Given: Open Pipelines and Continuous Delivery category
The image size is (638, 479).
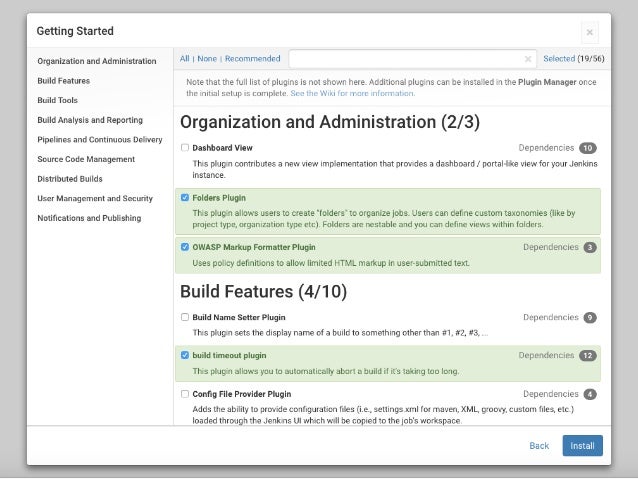Looking at the screenshot, I should coord(100,140).
